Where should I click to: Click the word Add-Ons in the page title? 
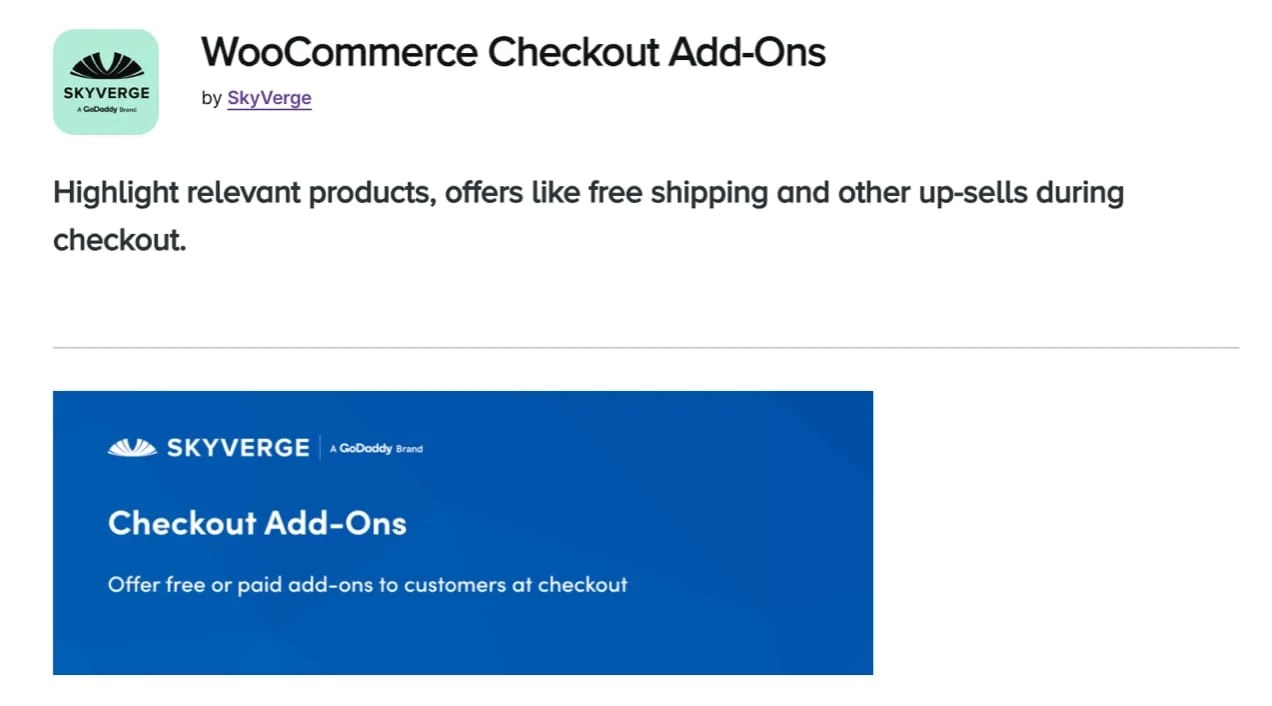(746, 51)
